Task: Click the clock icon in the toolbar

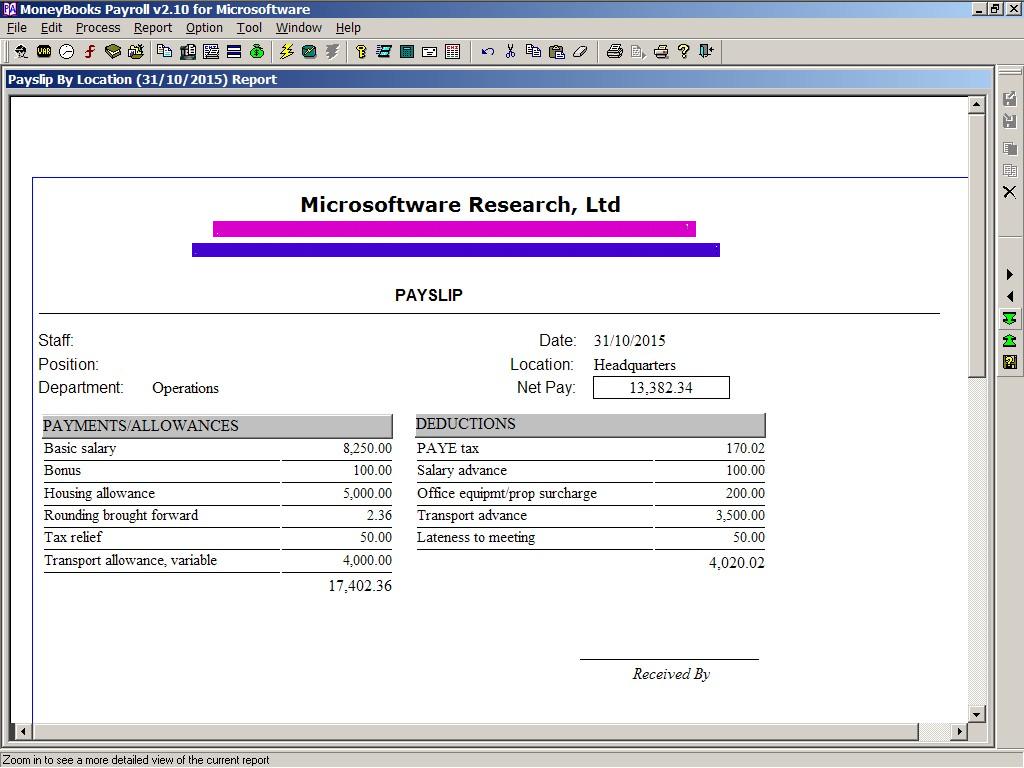Action: pos(67,51)
